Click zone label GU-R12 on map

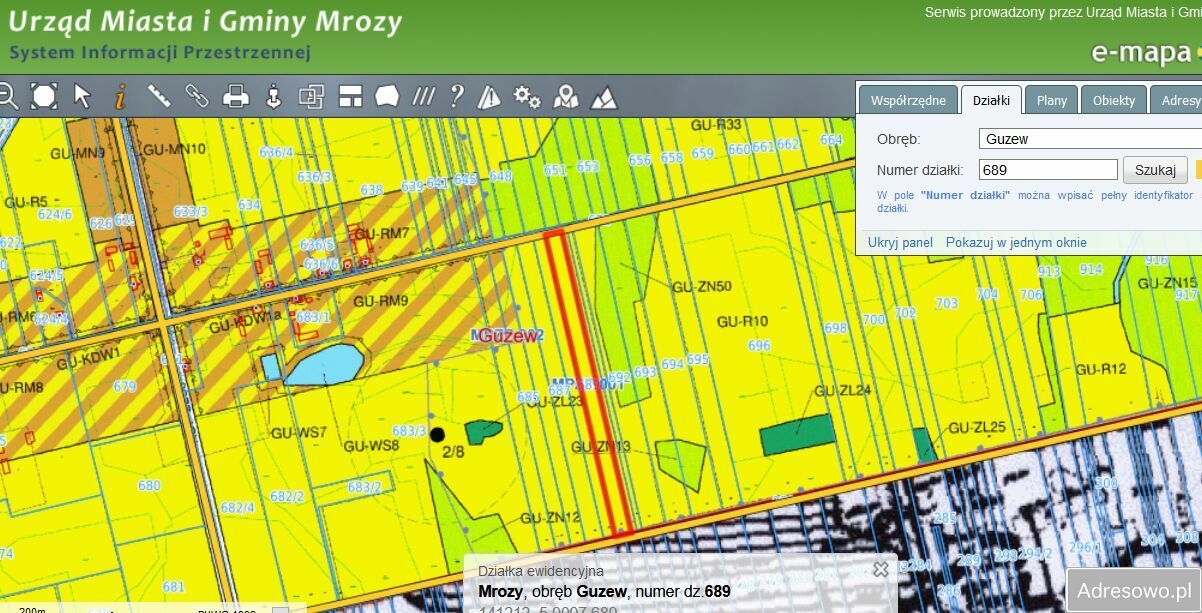click(1102, 369)
